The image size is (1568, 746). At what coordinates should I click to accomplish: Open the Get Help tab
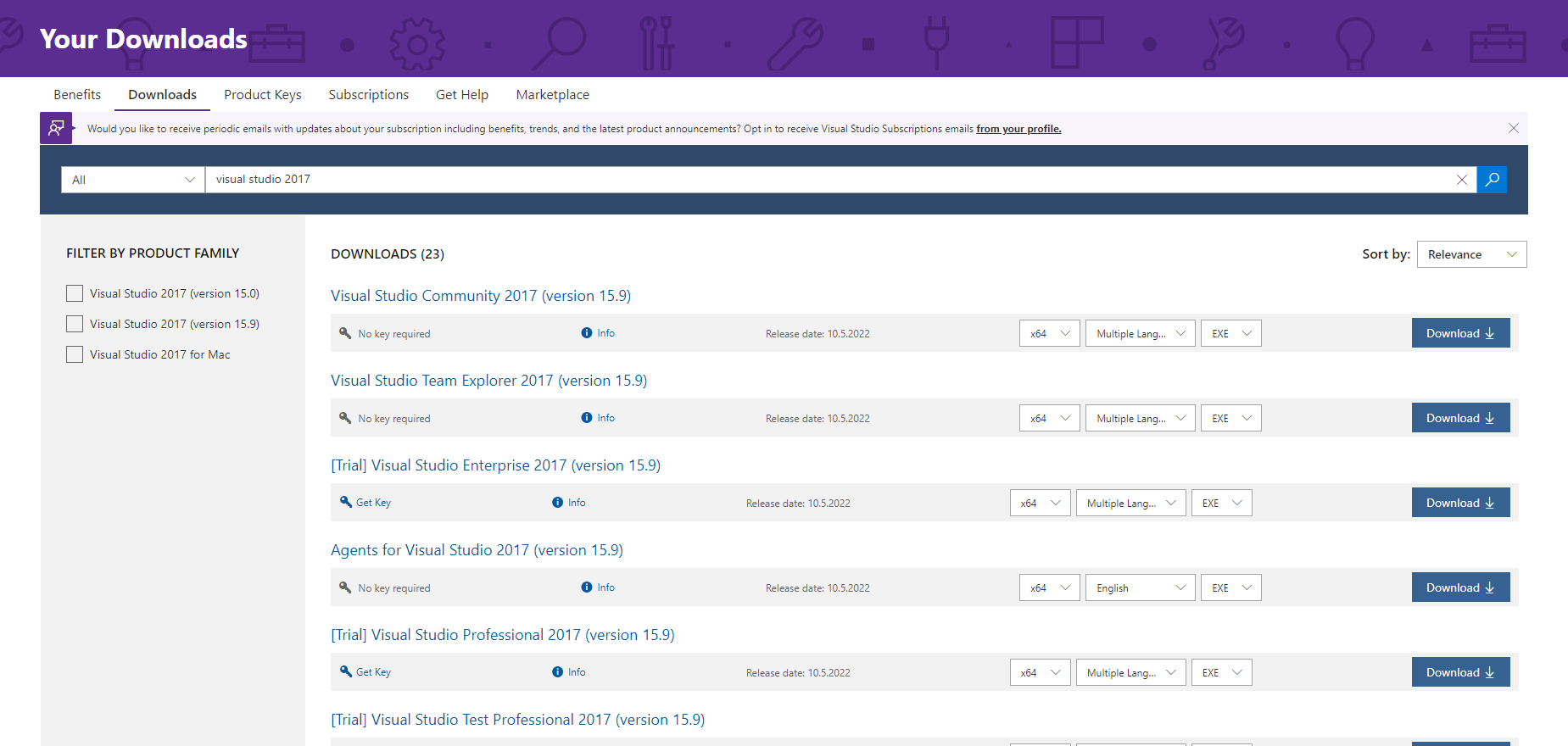(462, 95)
